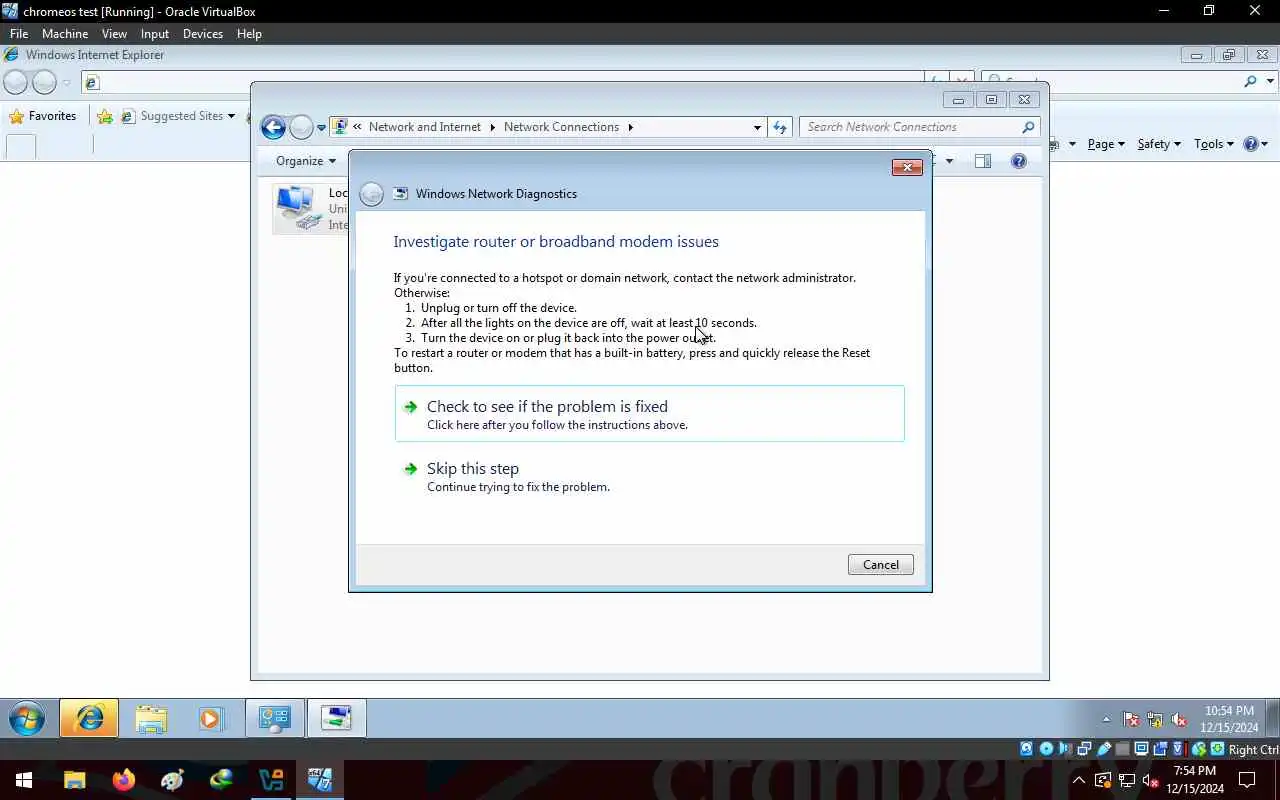Open Internet Explorer help dropdown
The width and height of the screenshot is (1280, 800).
click(x=1256, y=144)
